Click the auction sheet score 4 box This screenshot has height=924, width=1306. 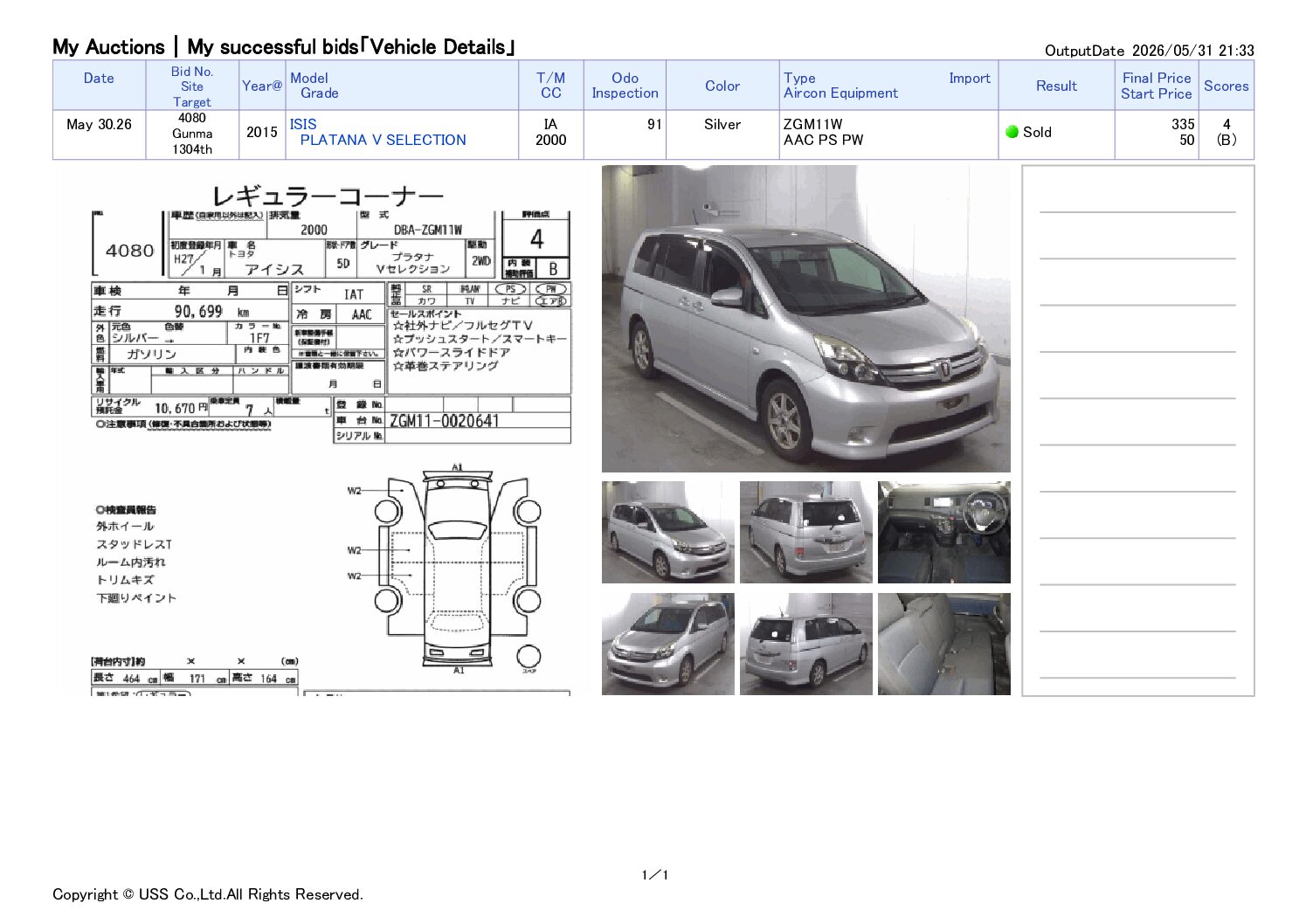tap(536, 238)
